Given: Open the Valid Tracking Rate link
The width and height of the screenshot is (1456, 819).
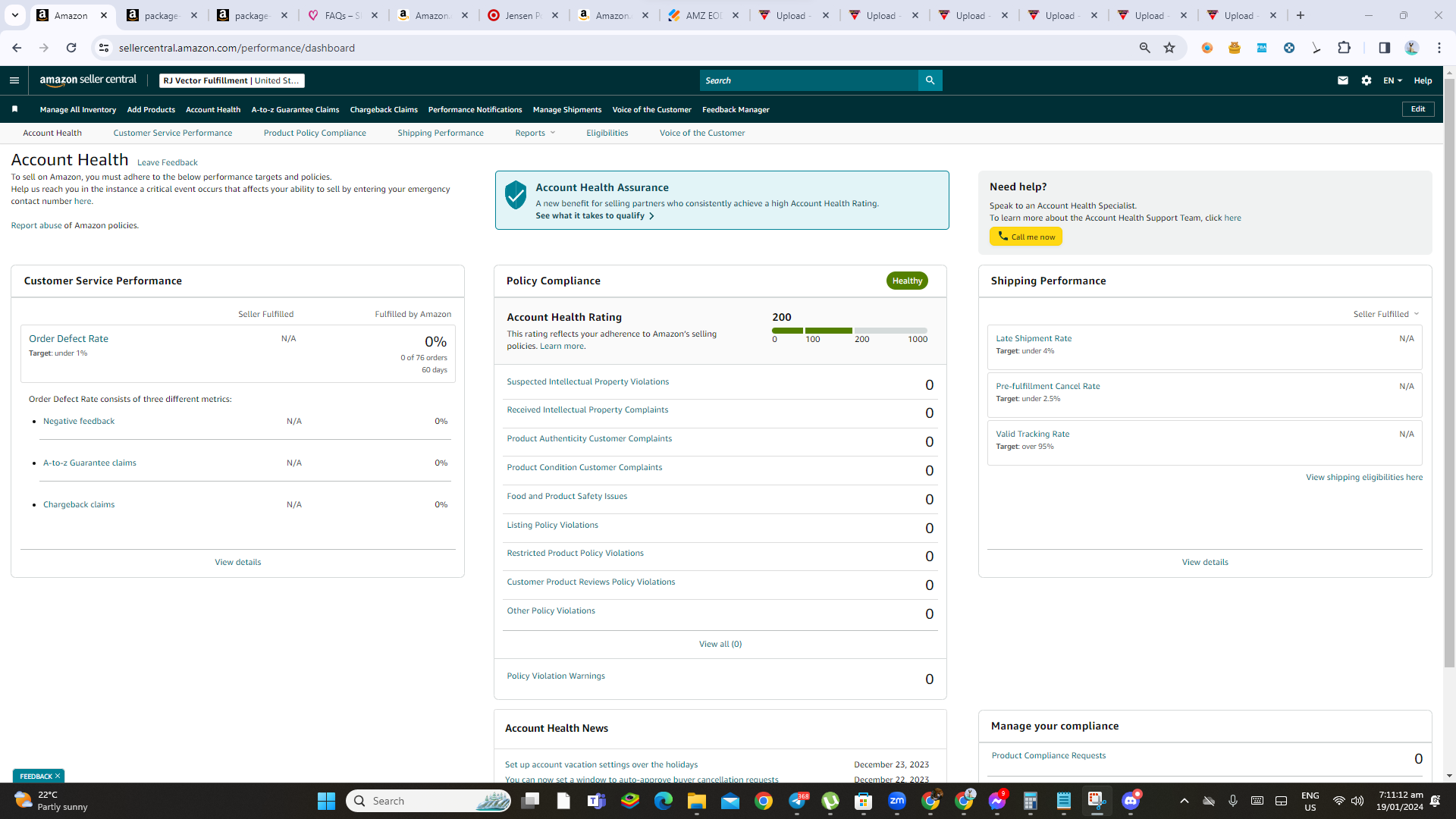Looking at the screenshot, I should [x=1033, y=435].
